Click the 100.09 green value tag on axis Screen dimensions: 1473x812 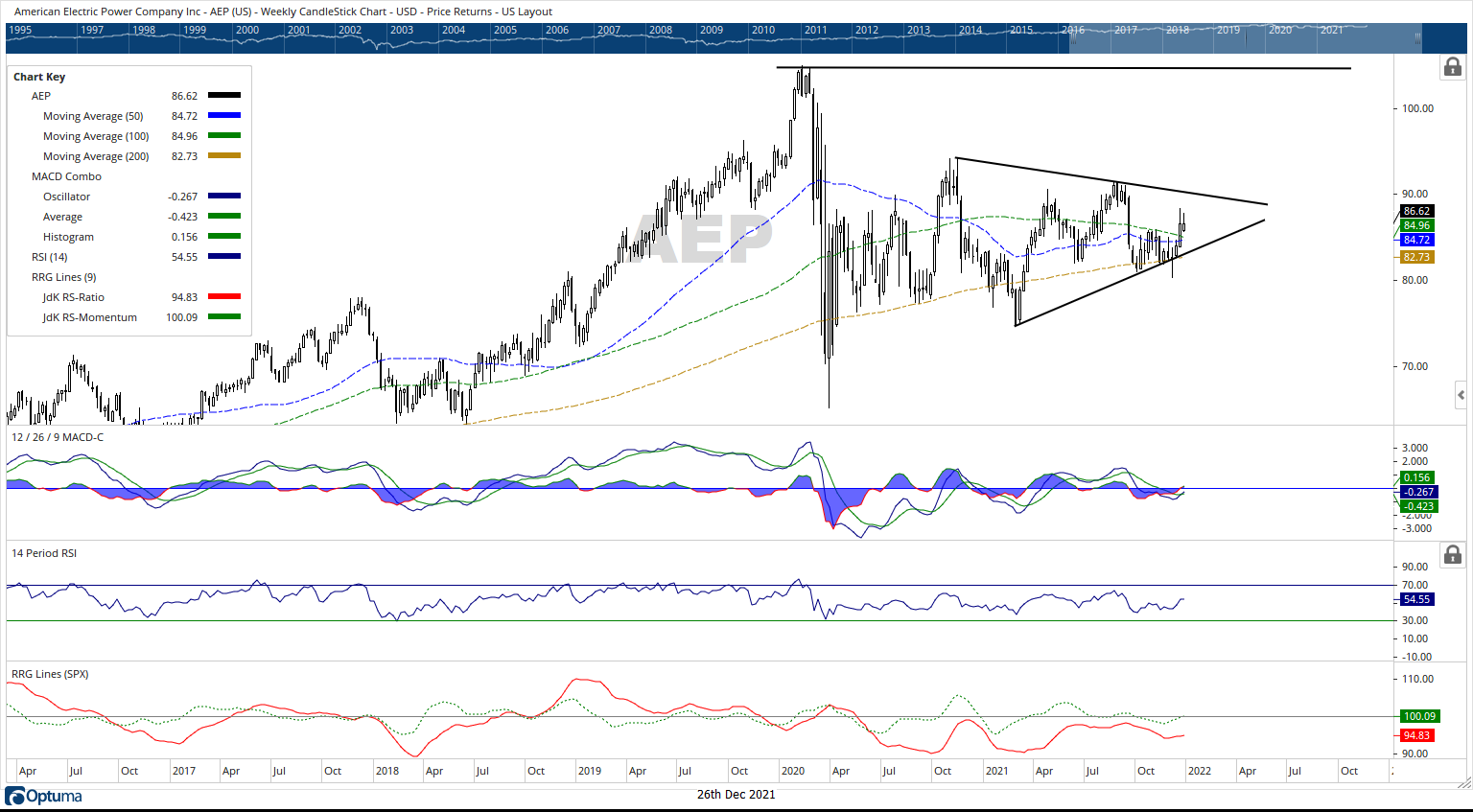tap(1419, 716)
